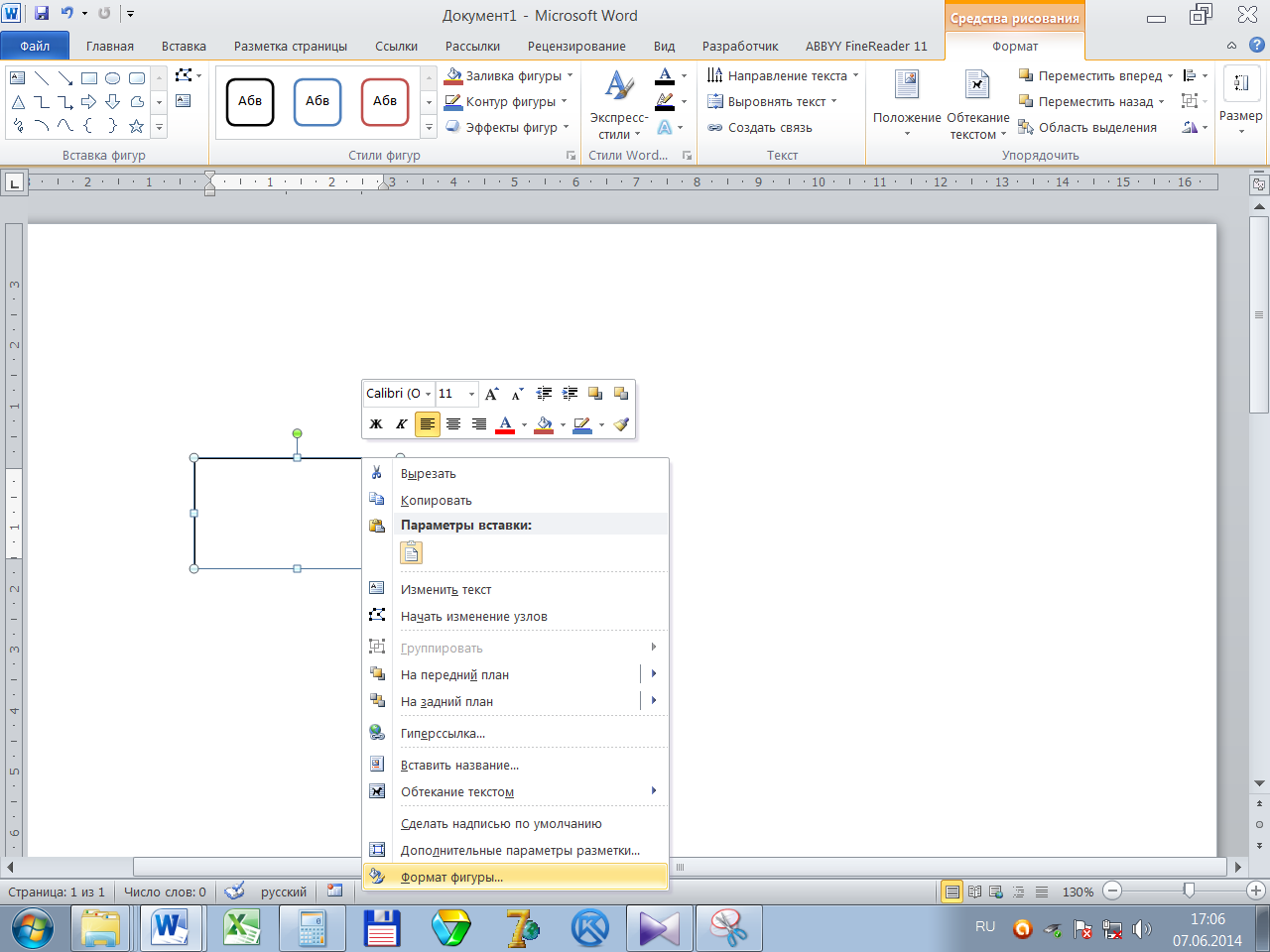The width and height of the screenshot is (1270, 952).
Task: Click the proofing check icon in status bar
Action: tap(234, 892)
